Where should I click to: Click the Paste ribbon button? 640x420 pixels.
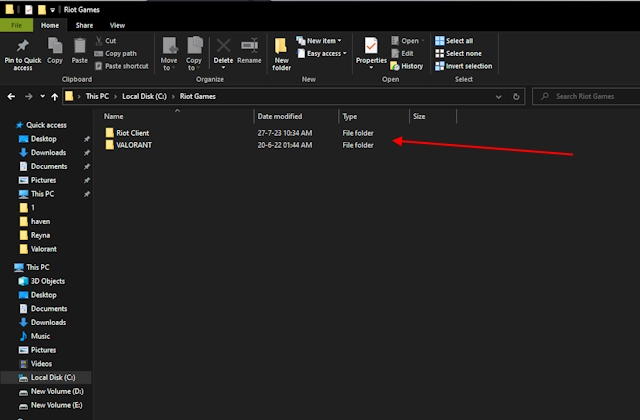tap(80, 51)
